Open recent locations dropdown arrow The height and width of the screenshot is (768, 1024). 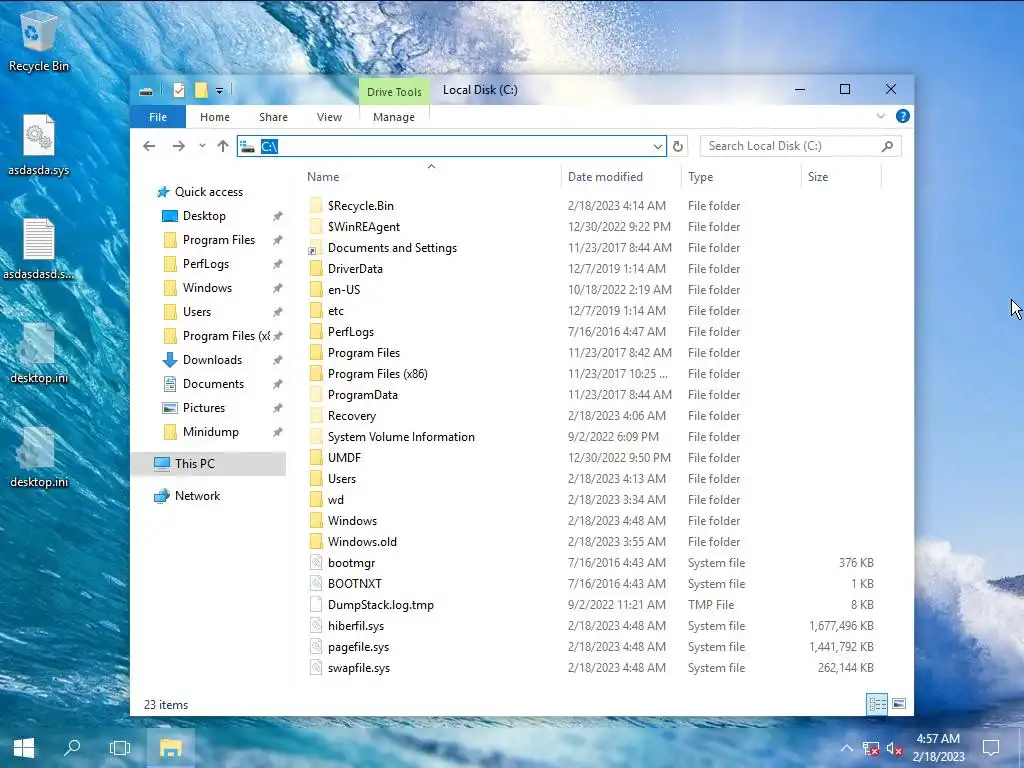pos(202,146)
